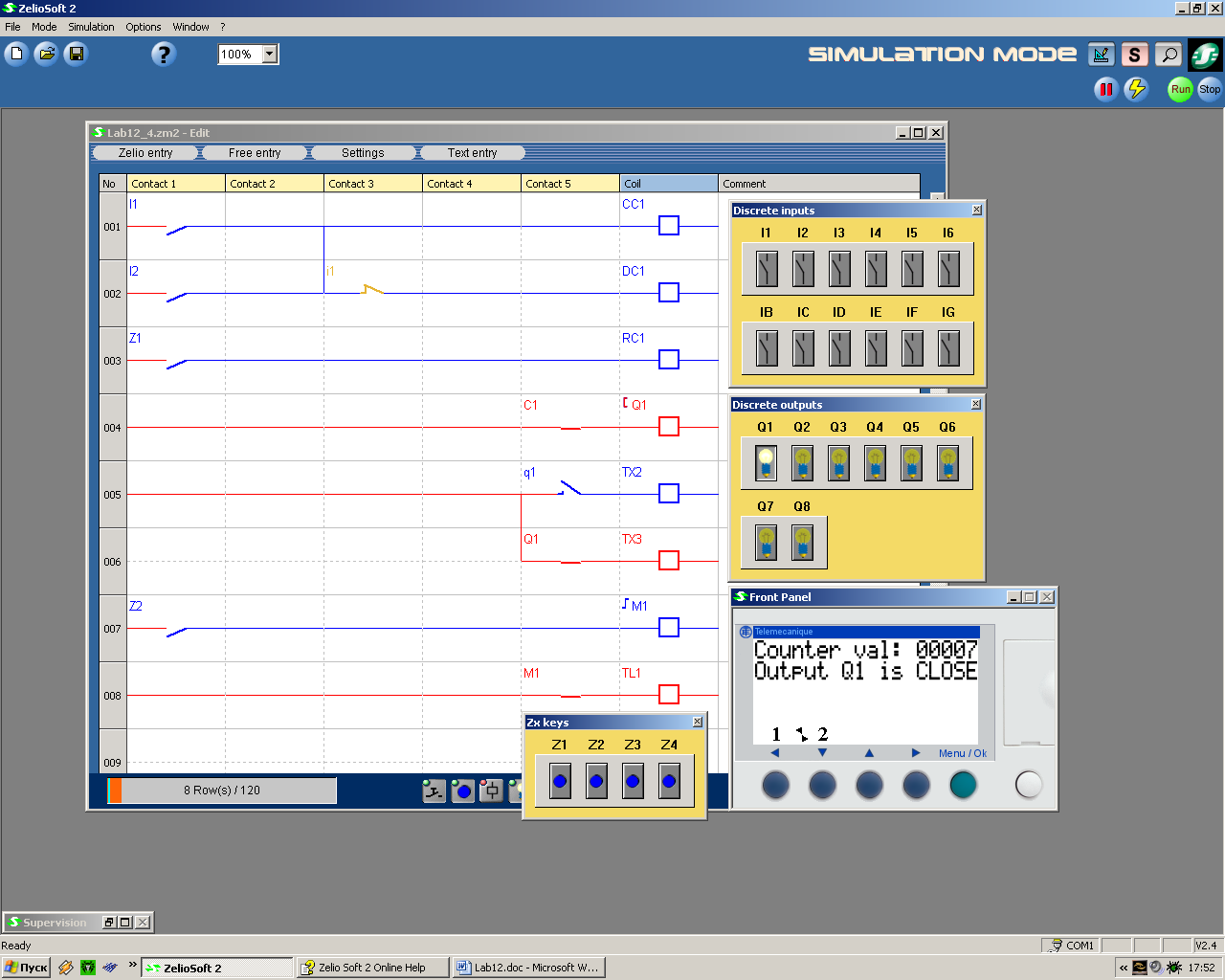
Task: Click the Z4 key button
Action: point(669,781)
